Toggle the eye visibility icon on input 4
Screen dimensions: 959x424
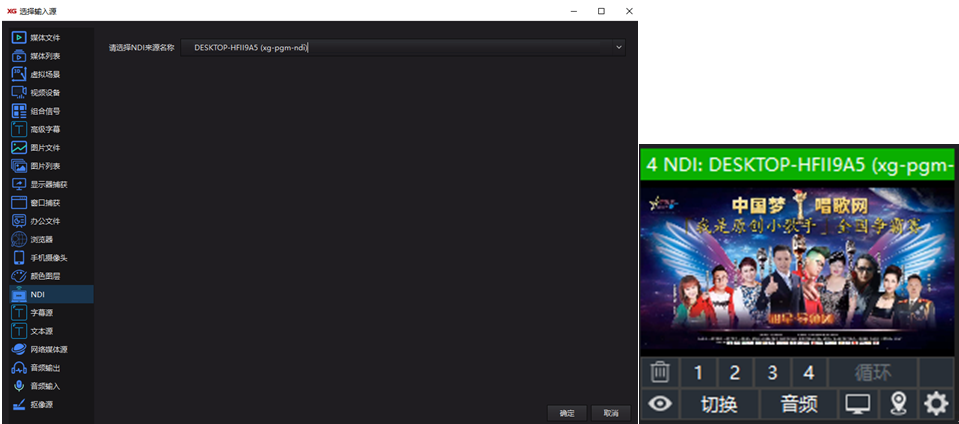659,404
